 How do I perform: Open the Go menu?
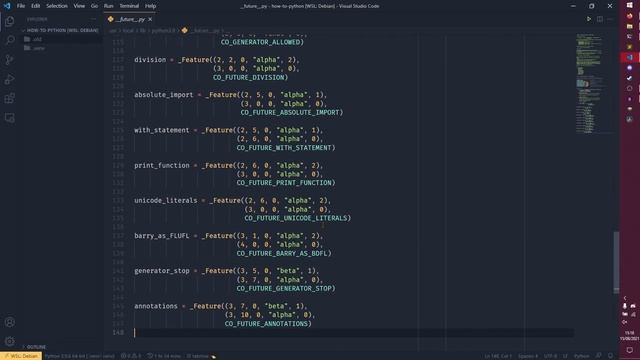94,6
